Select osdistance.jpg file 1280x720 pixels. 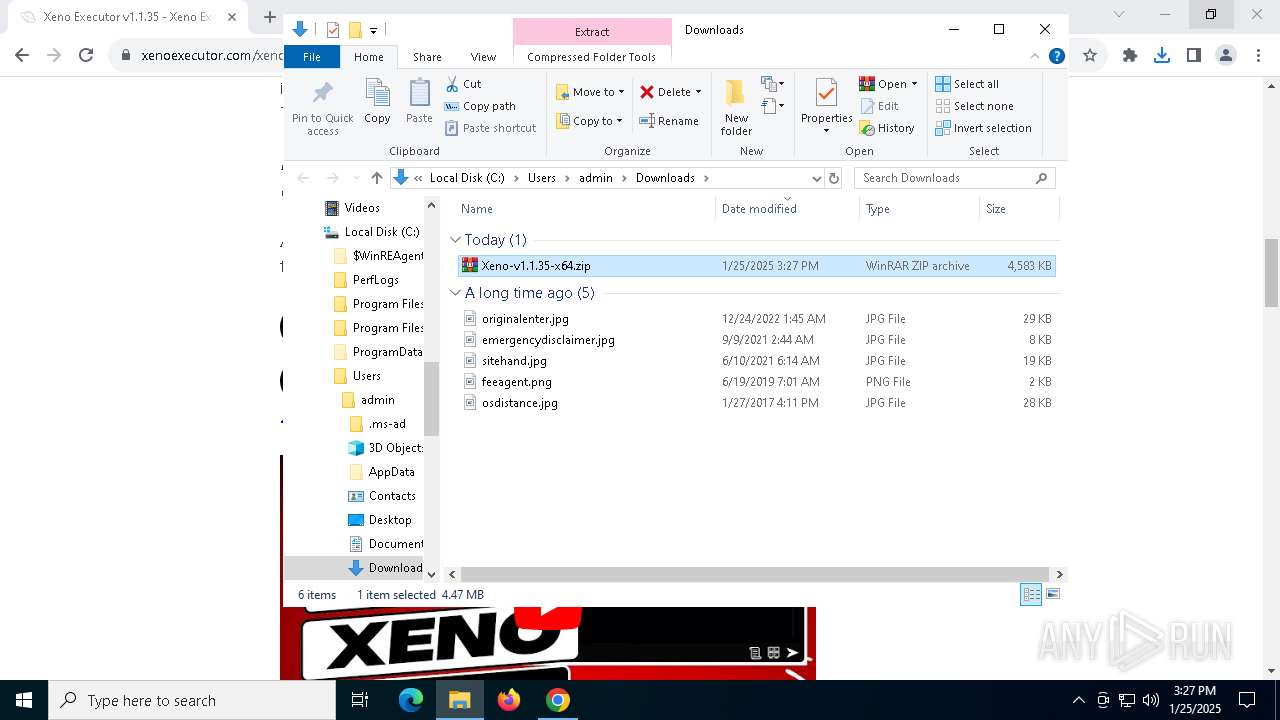point(756,403)
